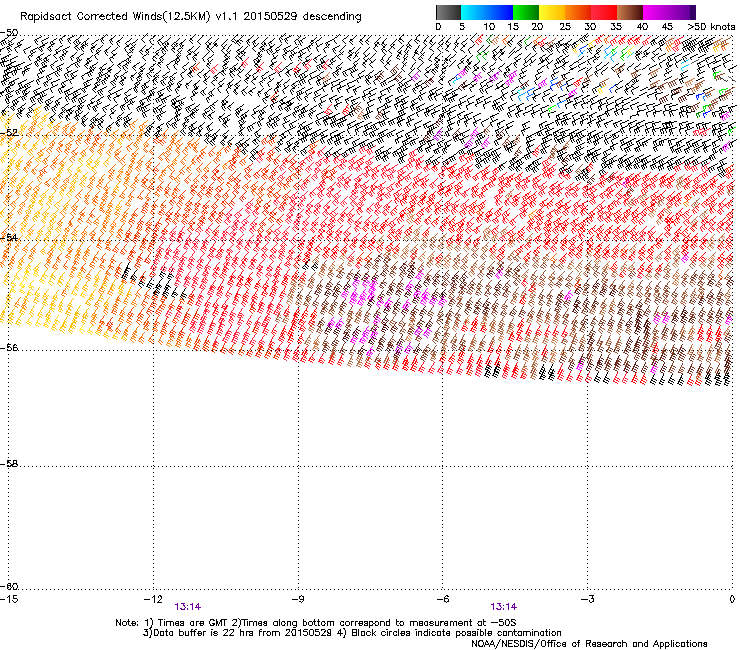Click the "13:14" time label near longitude -12

click(x=187, y=607)
